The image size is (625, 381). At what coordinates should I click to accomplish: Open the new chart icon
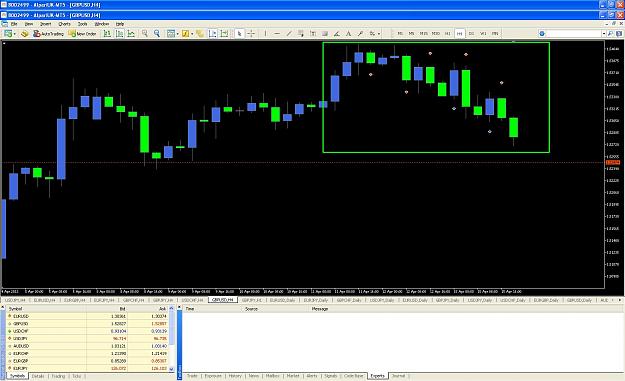8,34
